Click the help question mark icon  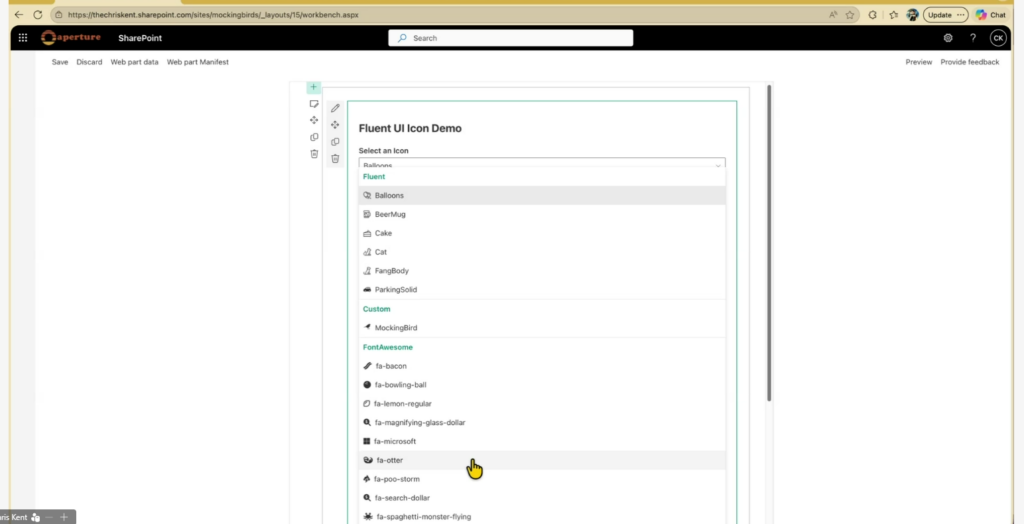(973, 38)
